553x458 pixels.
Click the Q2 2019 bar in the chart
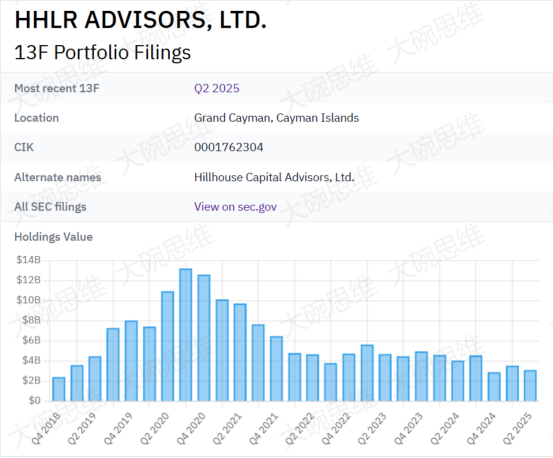click(95, 379)
